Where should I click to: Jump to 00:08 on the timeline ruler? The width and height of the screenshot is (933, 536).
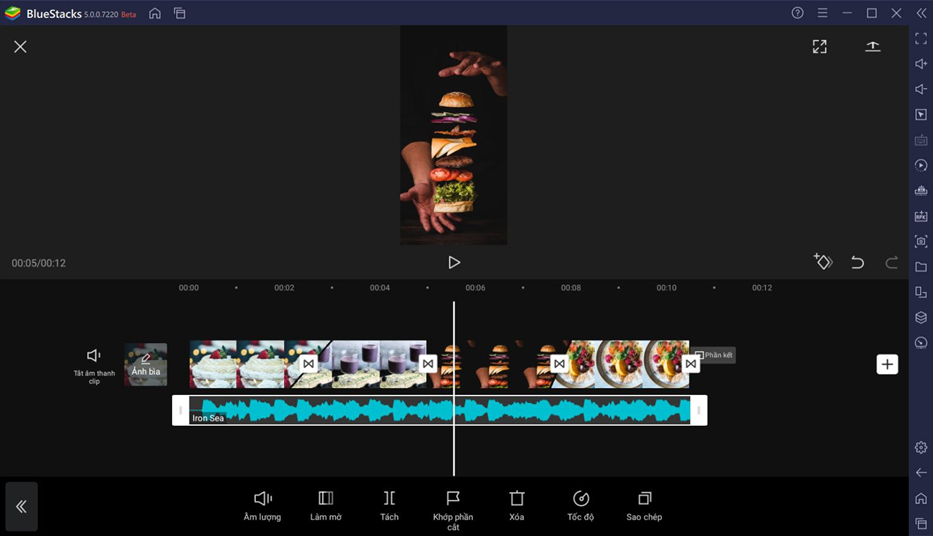(571, 287)
